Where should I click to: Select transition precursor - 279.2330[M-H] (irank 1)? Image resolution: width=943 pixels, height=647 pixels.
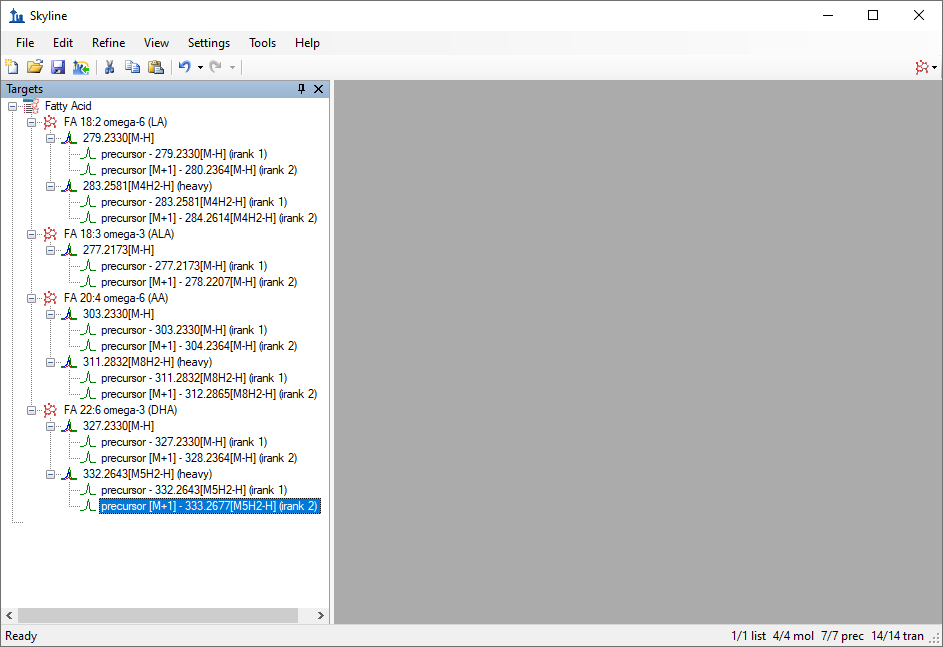184,155
